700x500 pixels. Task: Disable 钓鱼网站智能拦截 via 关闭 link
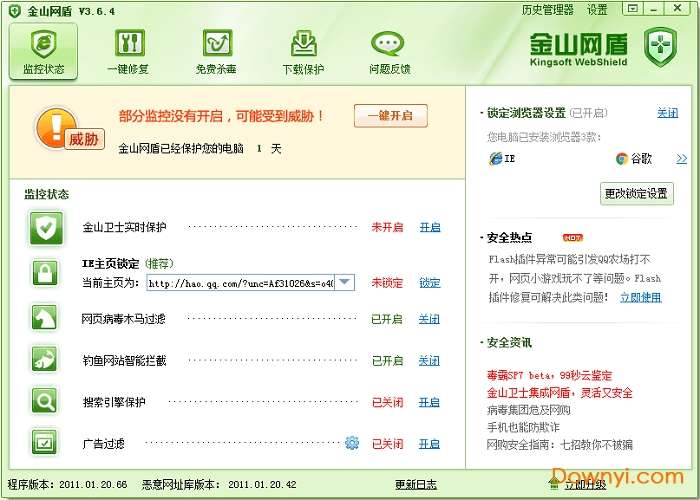click(x=429, y=361)
